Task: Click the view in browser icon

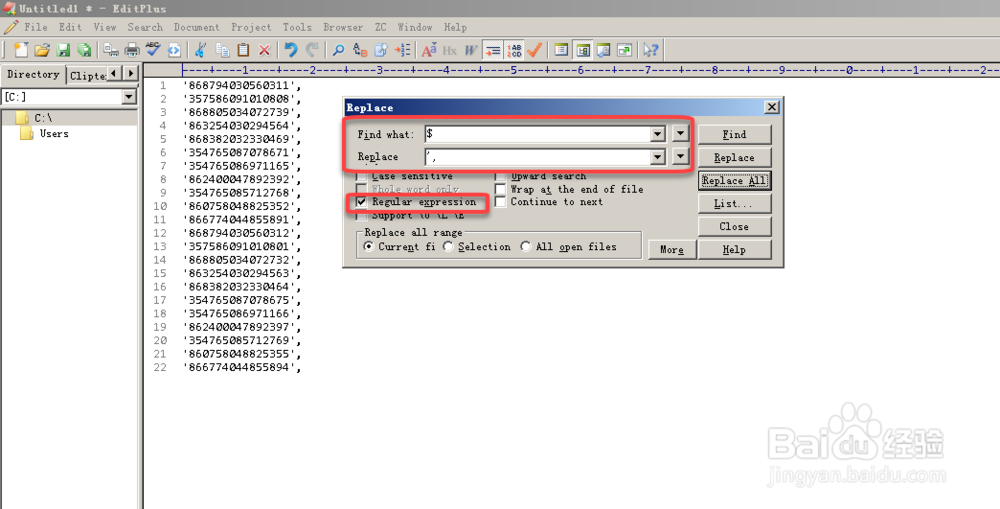Action: pos(174,50)
